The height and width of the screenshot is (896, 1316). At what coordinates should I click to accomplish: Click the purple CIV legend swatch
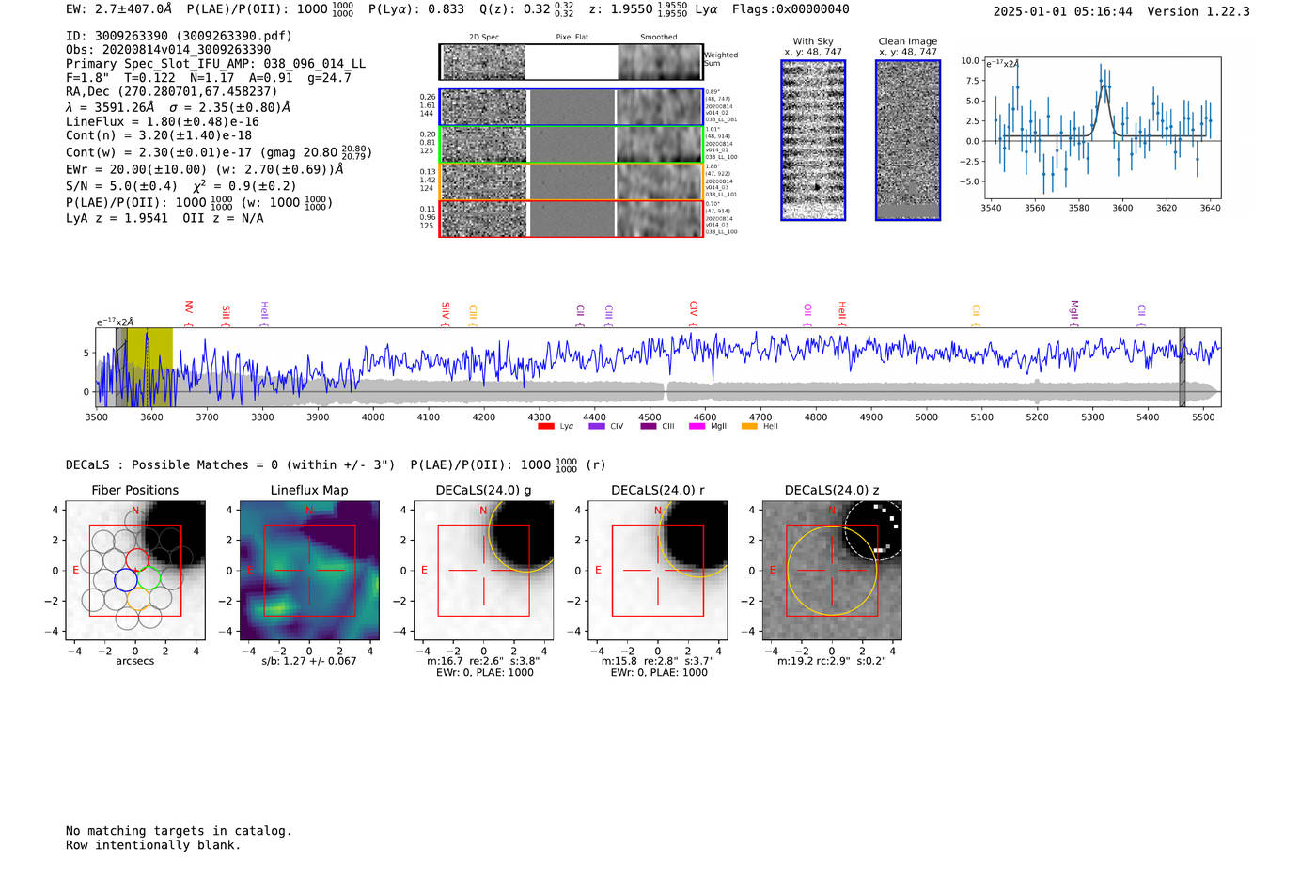[597, 427]
